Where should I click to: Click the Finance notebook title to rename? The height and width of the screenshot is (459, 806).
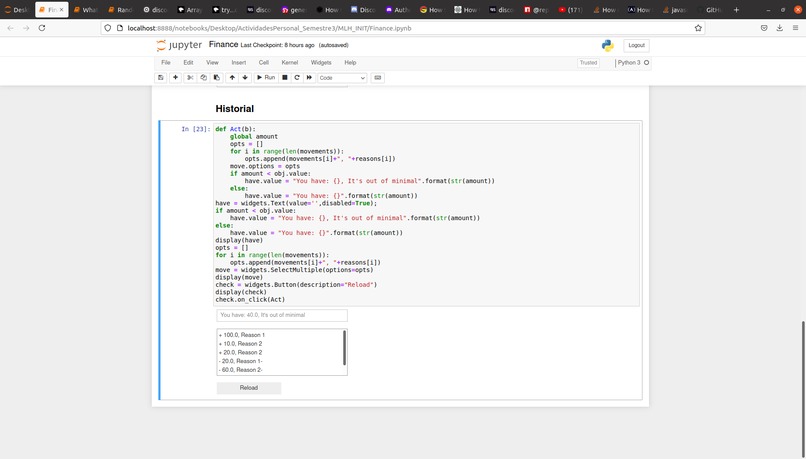point(223,45)
